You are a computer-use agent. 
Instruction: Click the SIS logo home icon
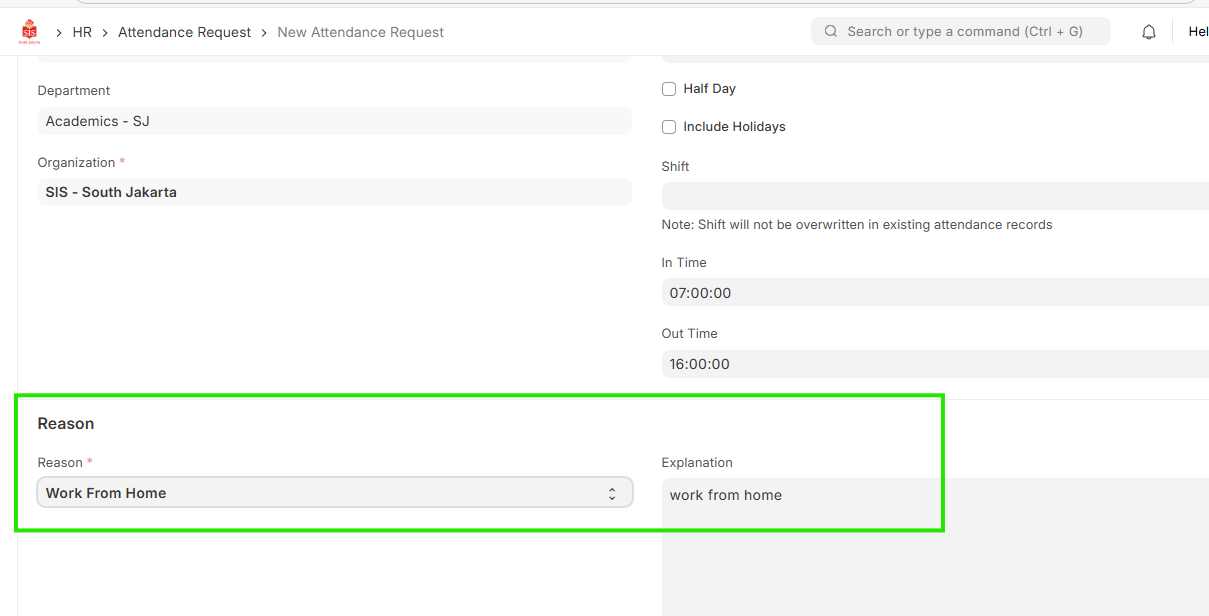point(30,32)
